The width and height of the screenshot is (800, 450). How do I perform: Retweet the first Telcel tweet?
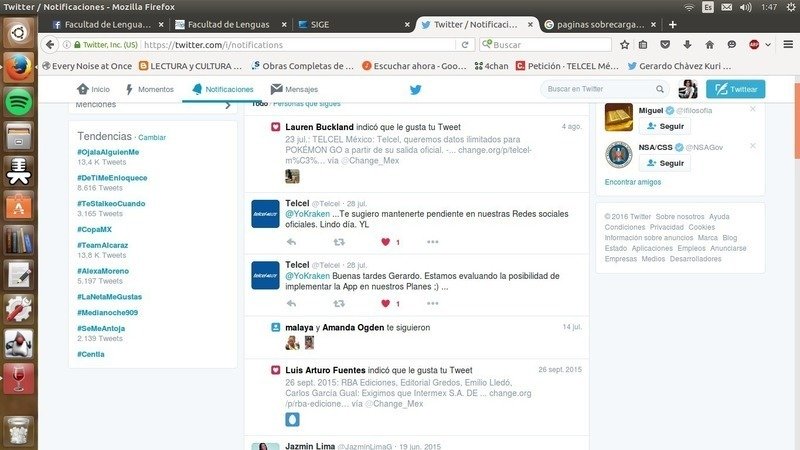click(x=337, y=242)
